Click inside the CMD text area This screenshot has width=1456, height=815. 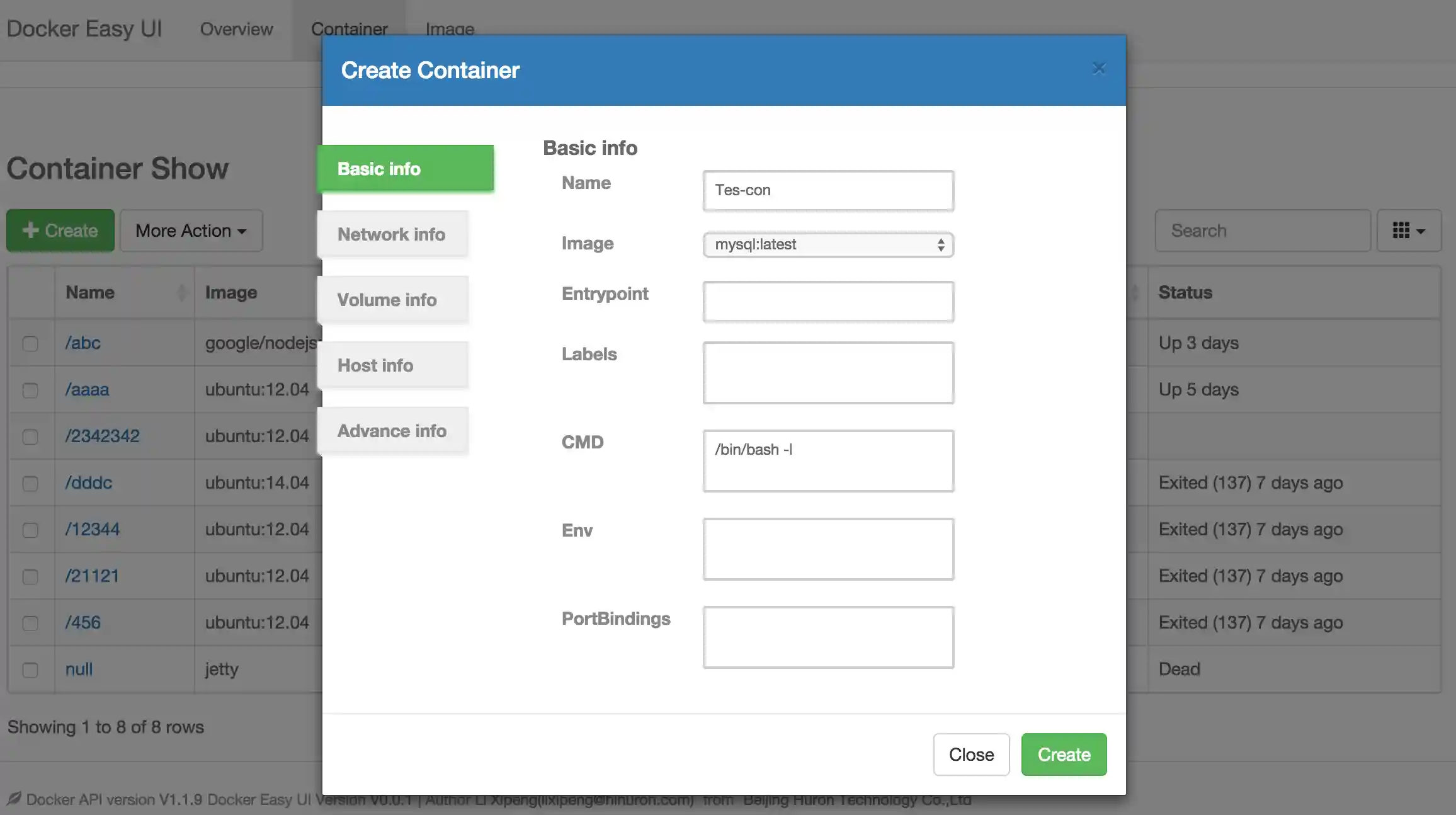pos(828,460)
